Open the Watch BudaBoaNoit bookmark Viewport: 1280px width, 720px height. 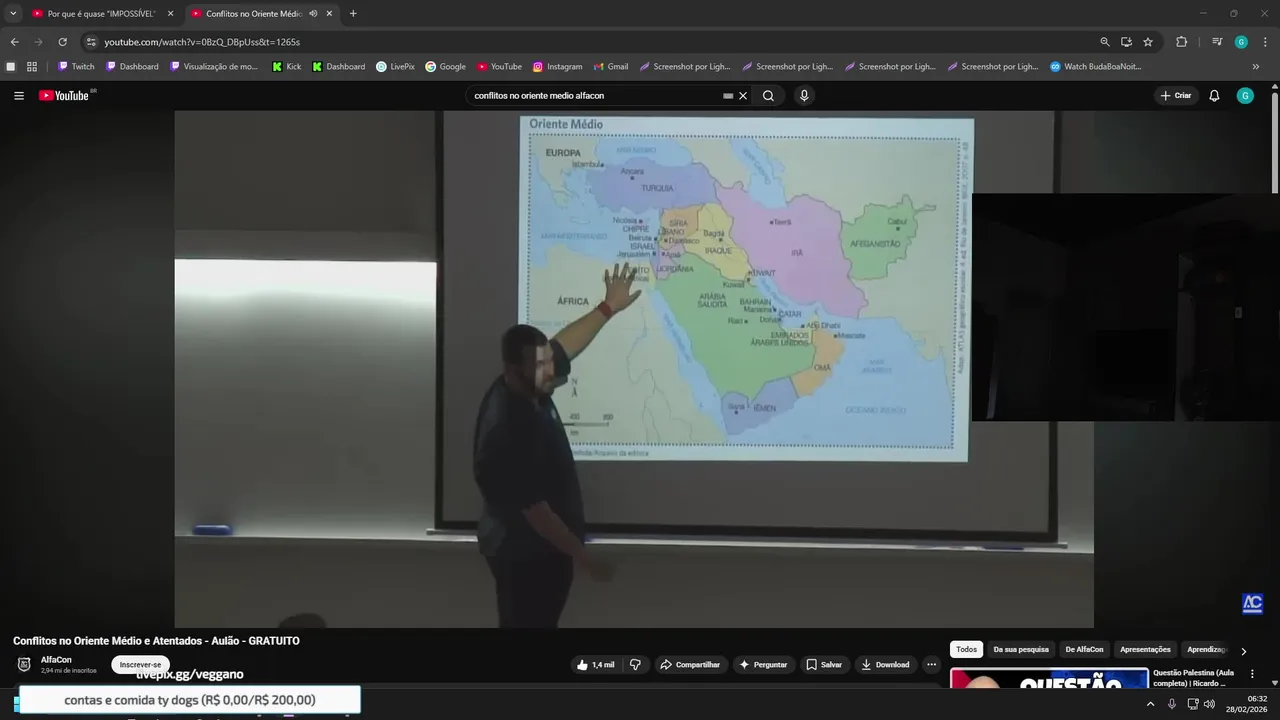[1095, 67]
